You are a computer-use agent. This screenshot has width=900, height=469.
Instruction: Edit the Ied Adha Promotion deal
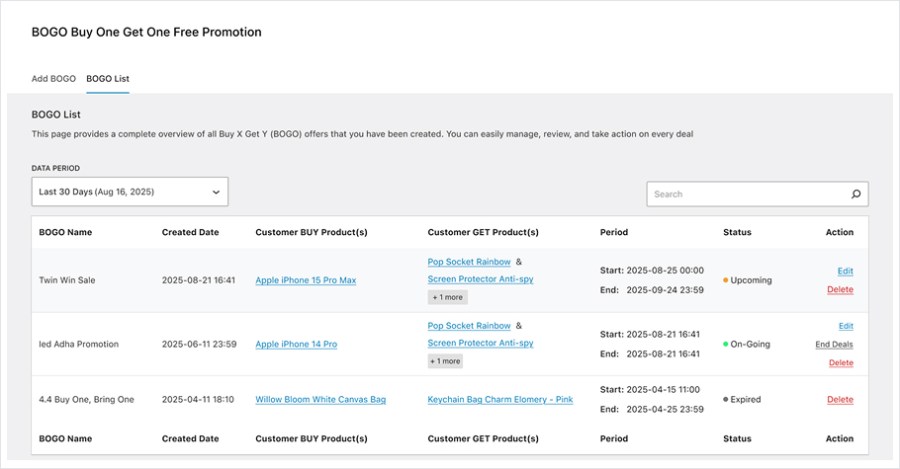[845, 326]
